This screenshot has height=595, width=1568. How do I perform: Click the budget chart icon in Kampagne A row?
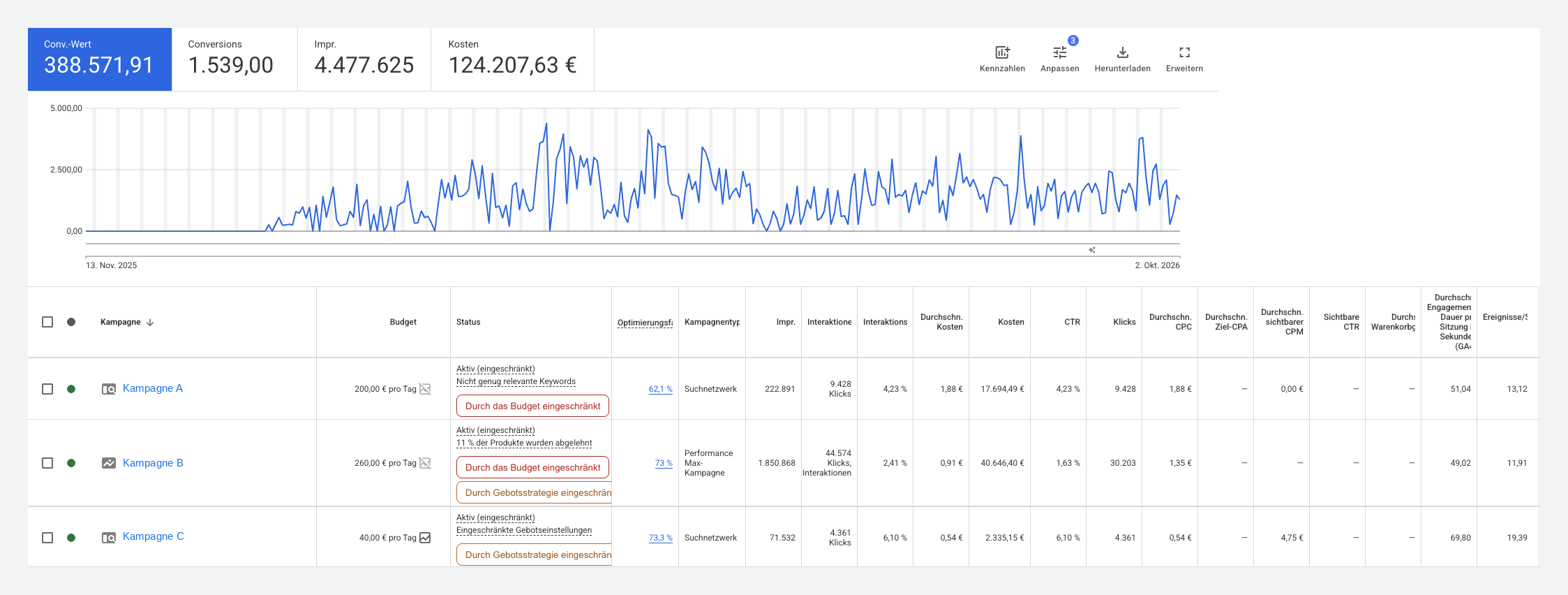pyautogui.click(x=425, y=389)
